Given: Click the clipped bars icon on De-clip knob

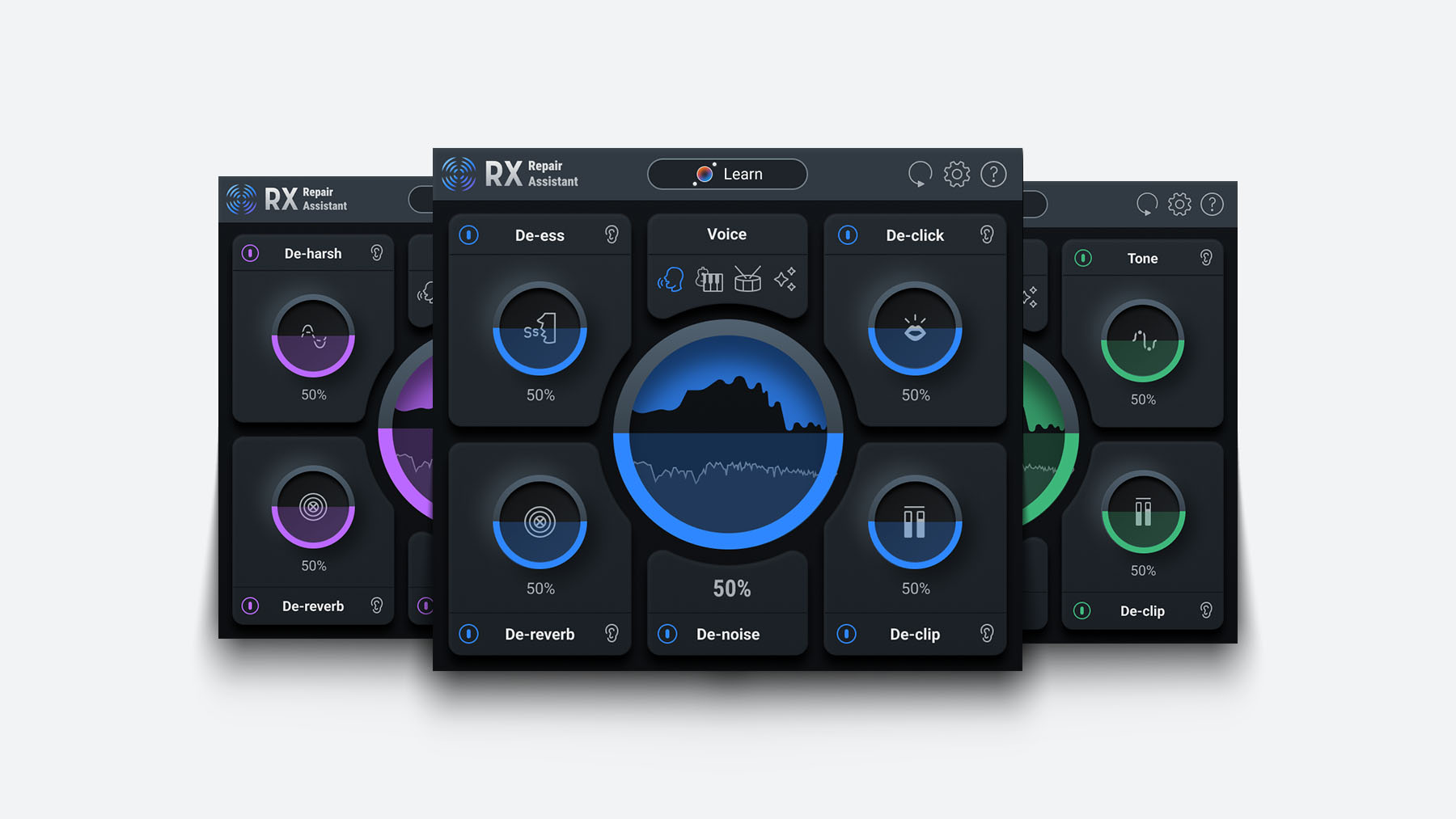Looking at the screenshot, I should click(x=915, y=521).
